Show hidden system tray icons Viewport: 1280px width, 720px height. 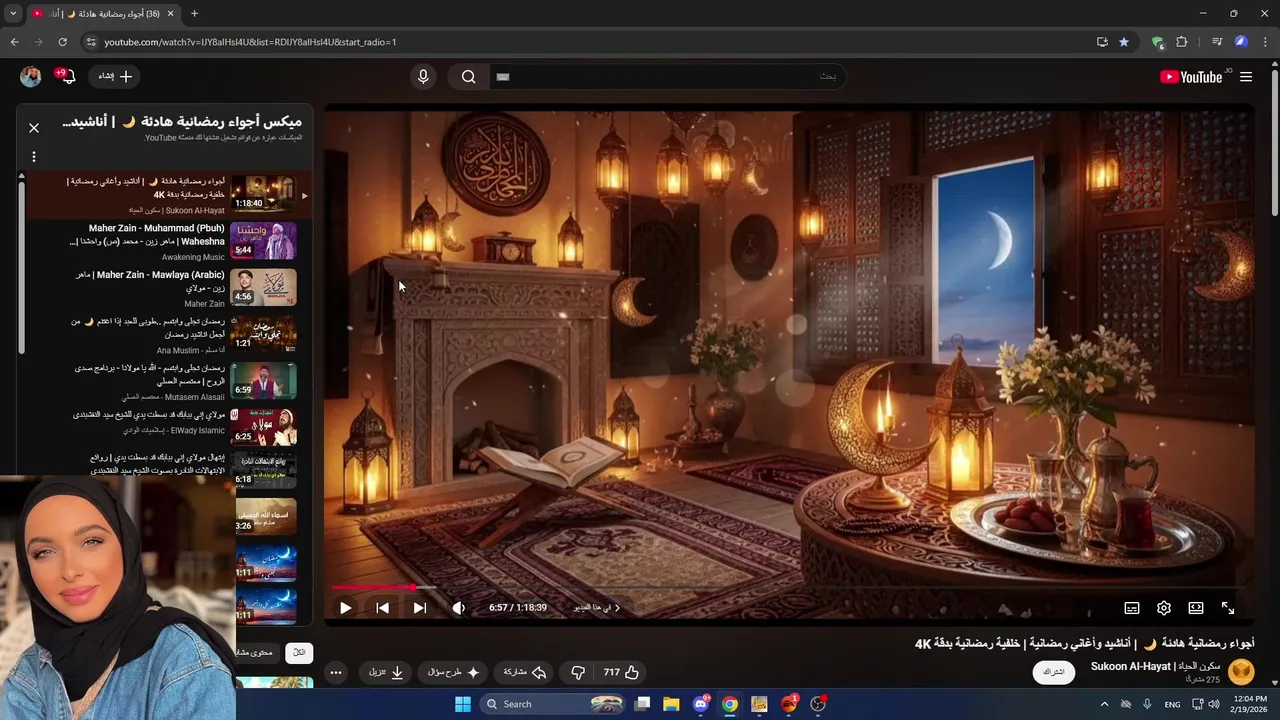(x=1104, y=704)
